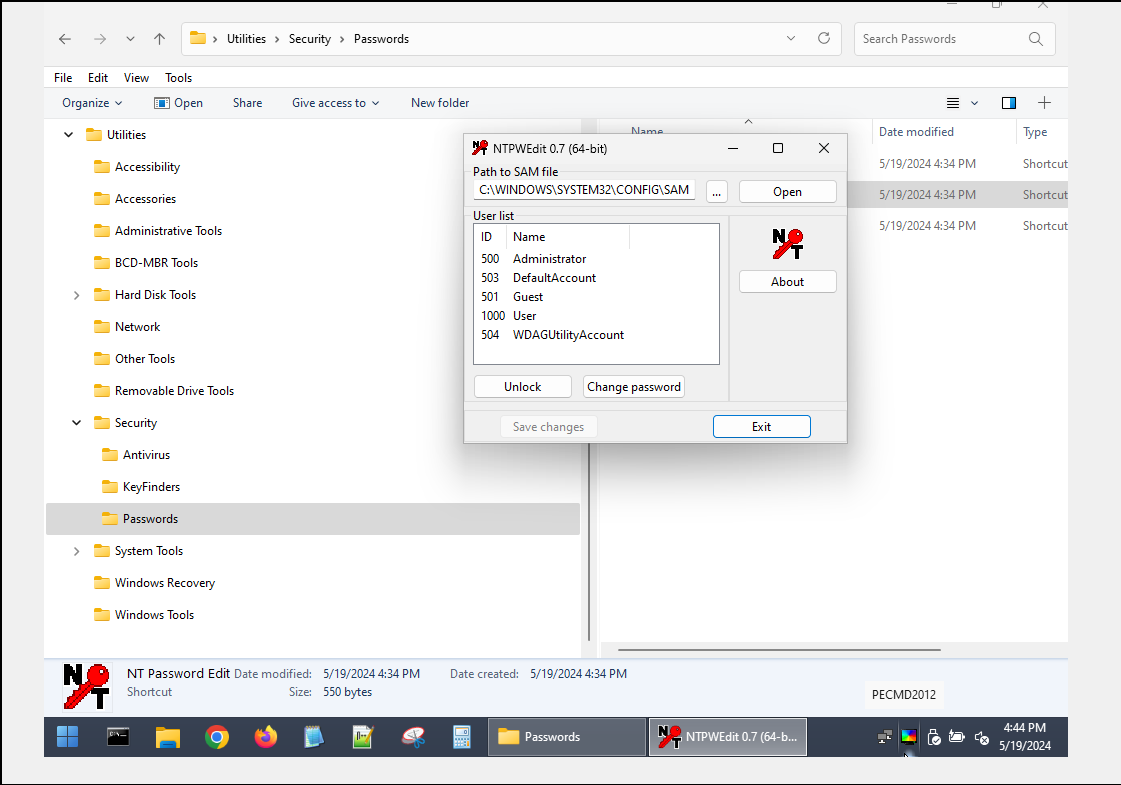Click the search magnifier icon
Screen dimensions: 1121x785
point(1035,39)
